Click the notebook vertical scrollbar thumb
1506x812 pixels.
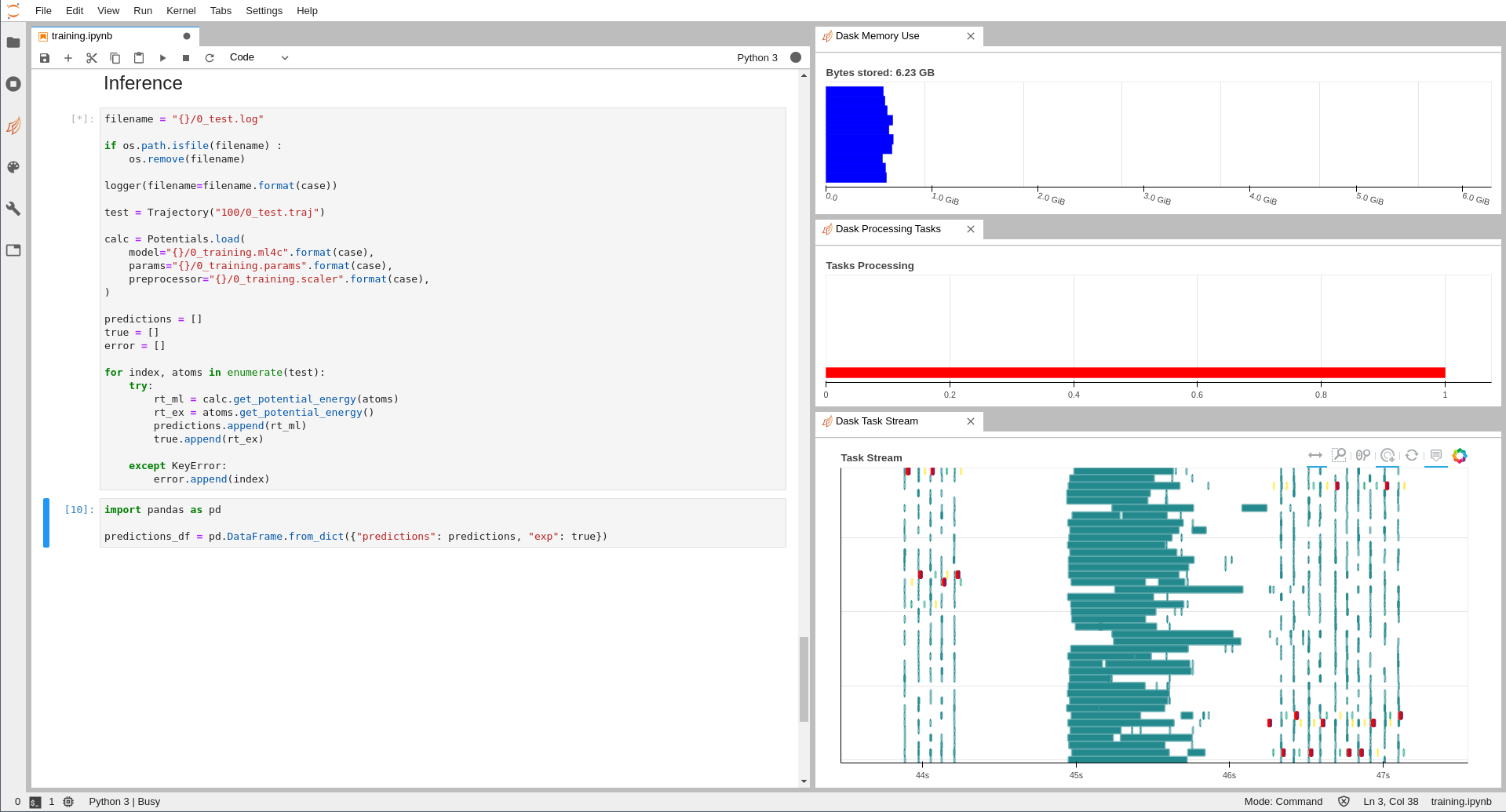click(x=804, y=679)
